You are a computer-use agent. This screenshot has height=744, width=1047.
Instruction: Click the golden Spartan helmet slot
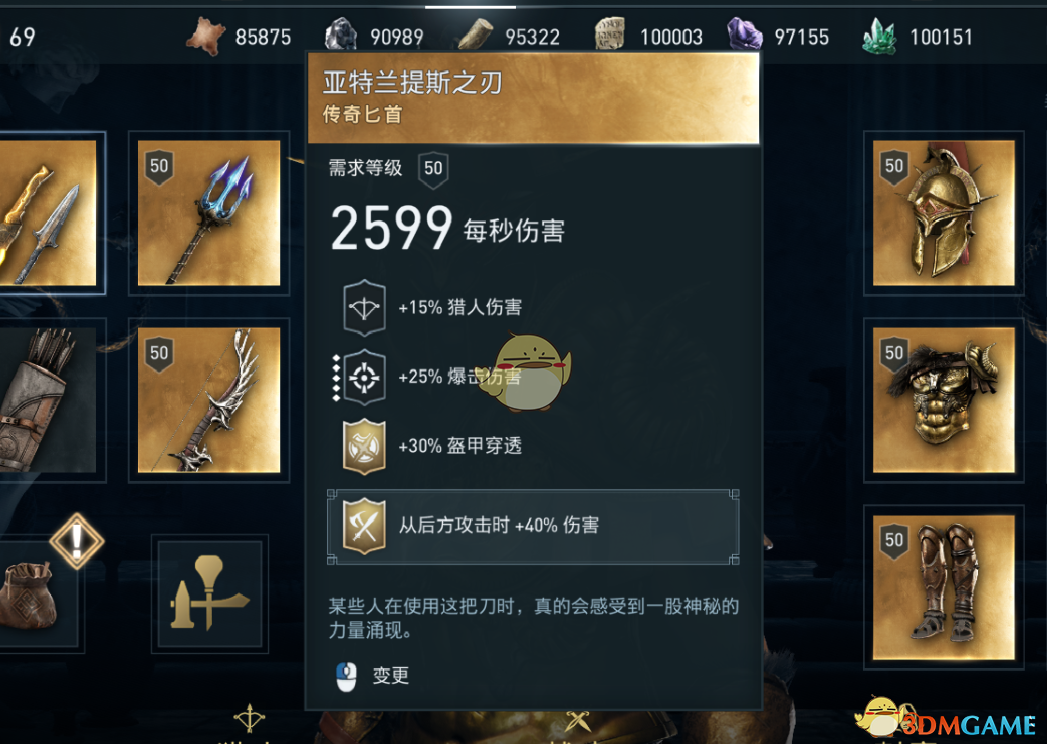(944, 213)
